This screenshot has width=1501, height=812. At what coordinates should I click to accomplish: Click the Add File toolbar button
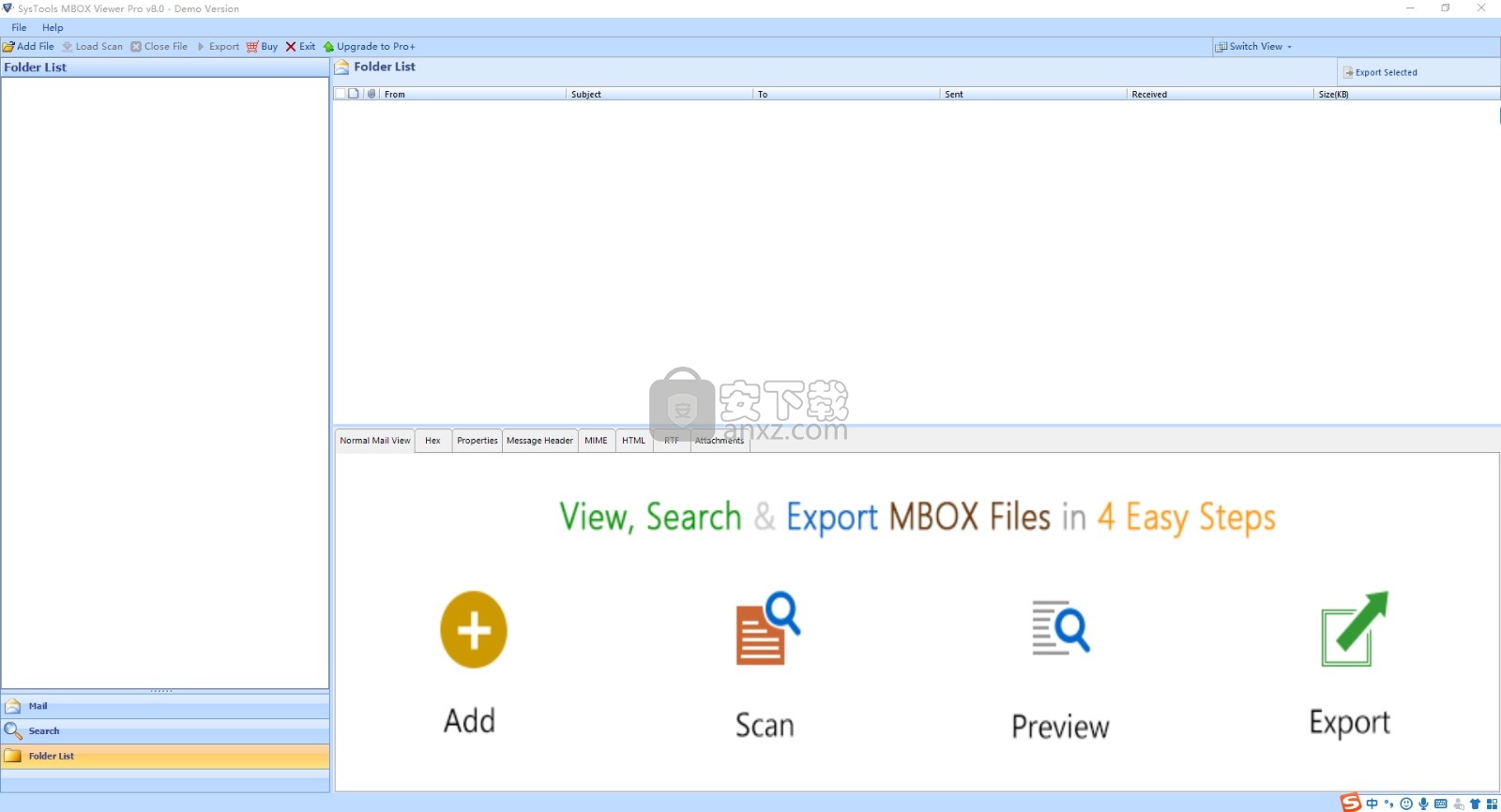(x=28, y=46)
